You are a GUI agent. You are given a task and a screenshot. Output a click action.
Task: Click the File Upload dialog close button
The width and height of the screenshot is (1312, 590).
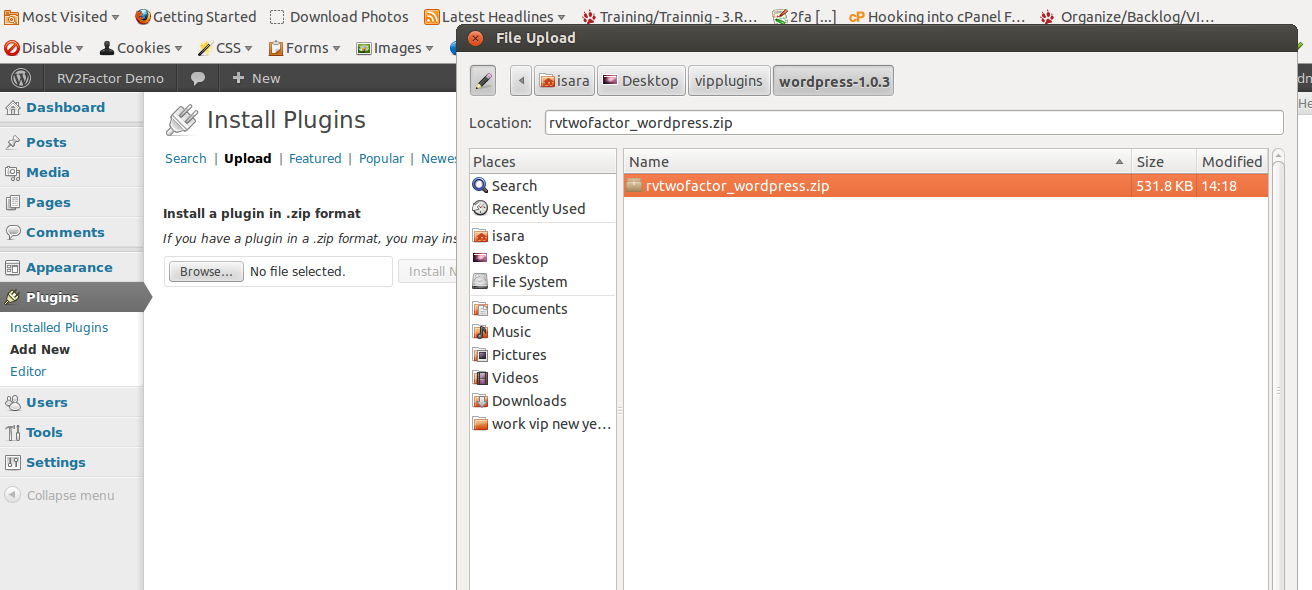(x=475, y=38)
